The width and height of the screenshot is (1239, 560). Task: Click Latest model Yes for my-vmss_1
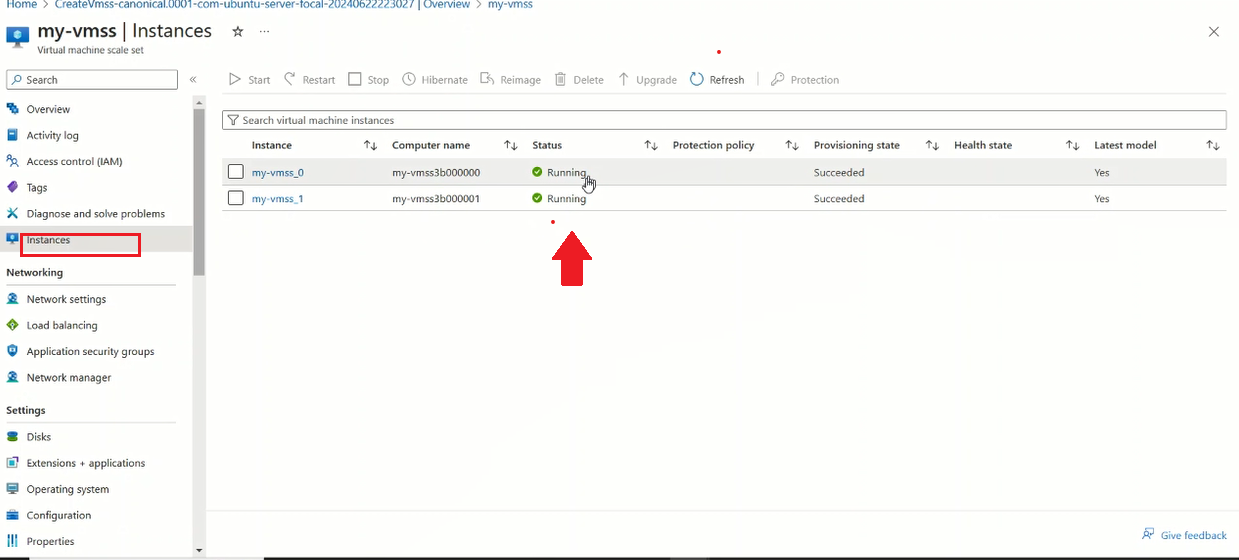point(1102,198)
